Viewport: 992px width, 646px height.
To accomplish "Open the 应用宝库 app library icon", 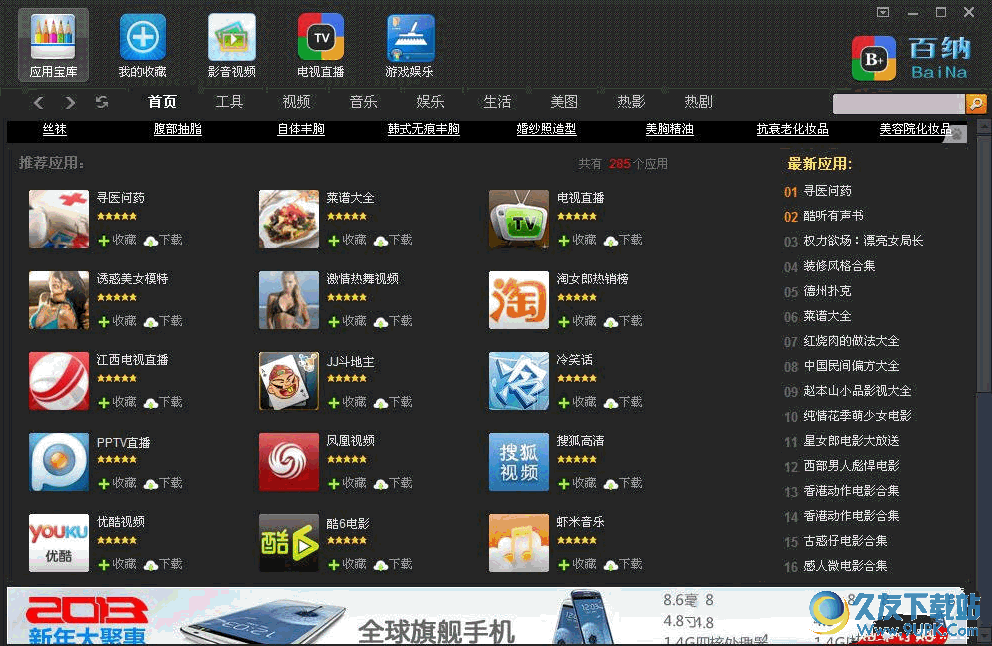I will 53,45.
